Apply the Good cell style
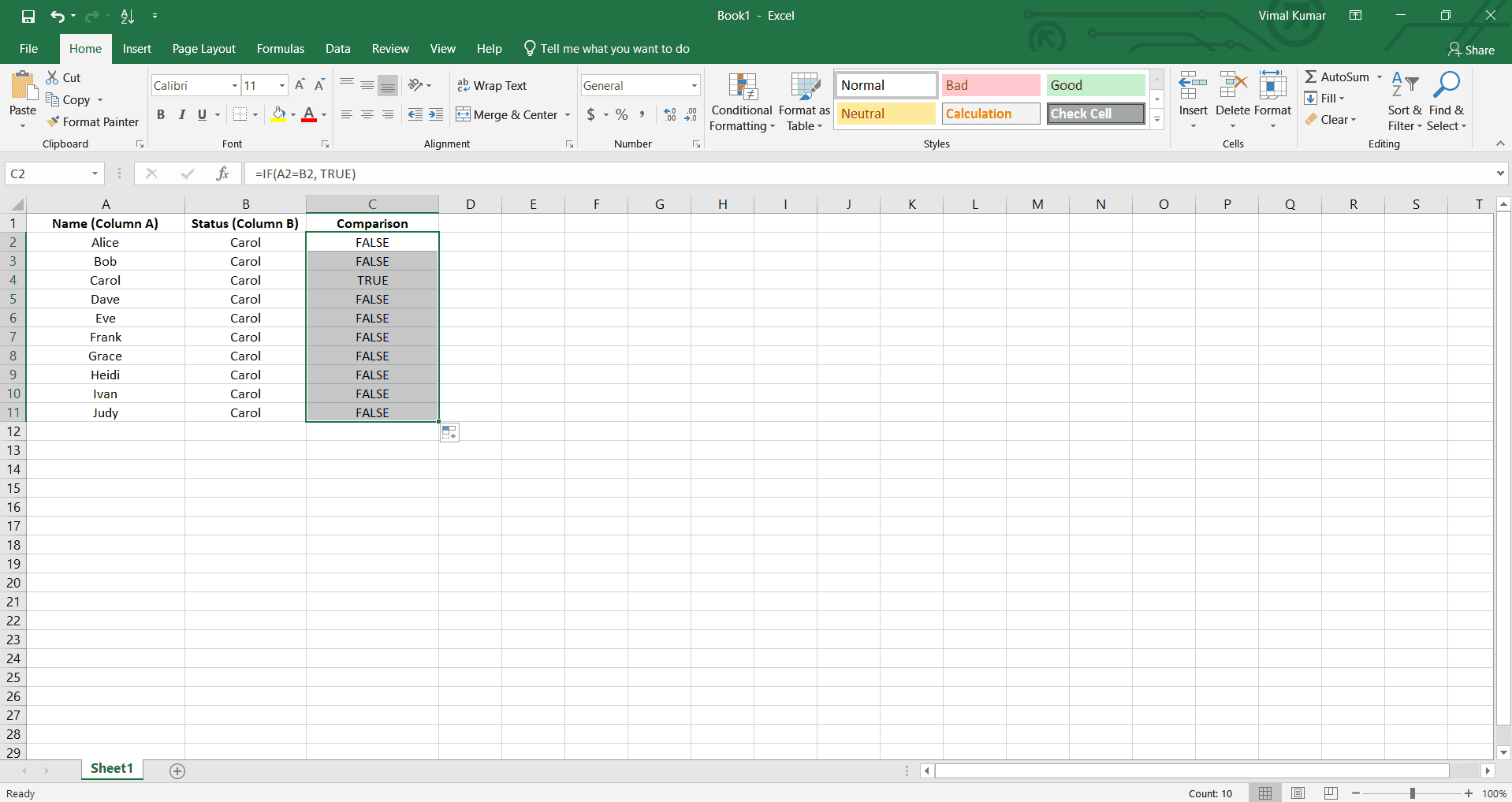1512x802 pixels. point(1095,84)
